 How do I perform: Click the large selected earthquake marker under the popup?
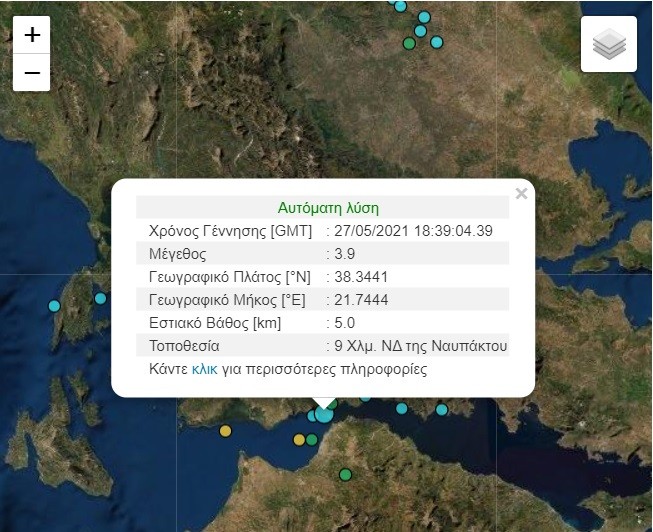tap(324, 415)
